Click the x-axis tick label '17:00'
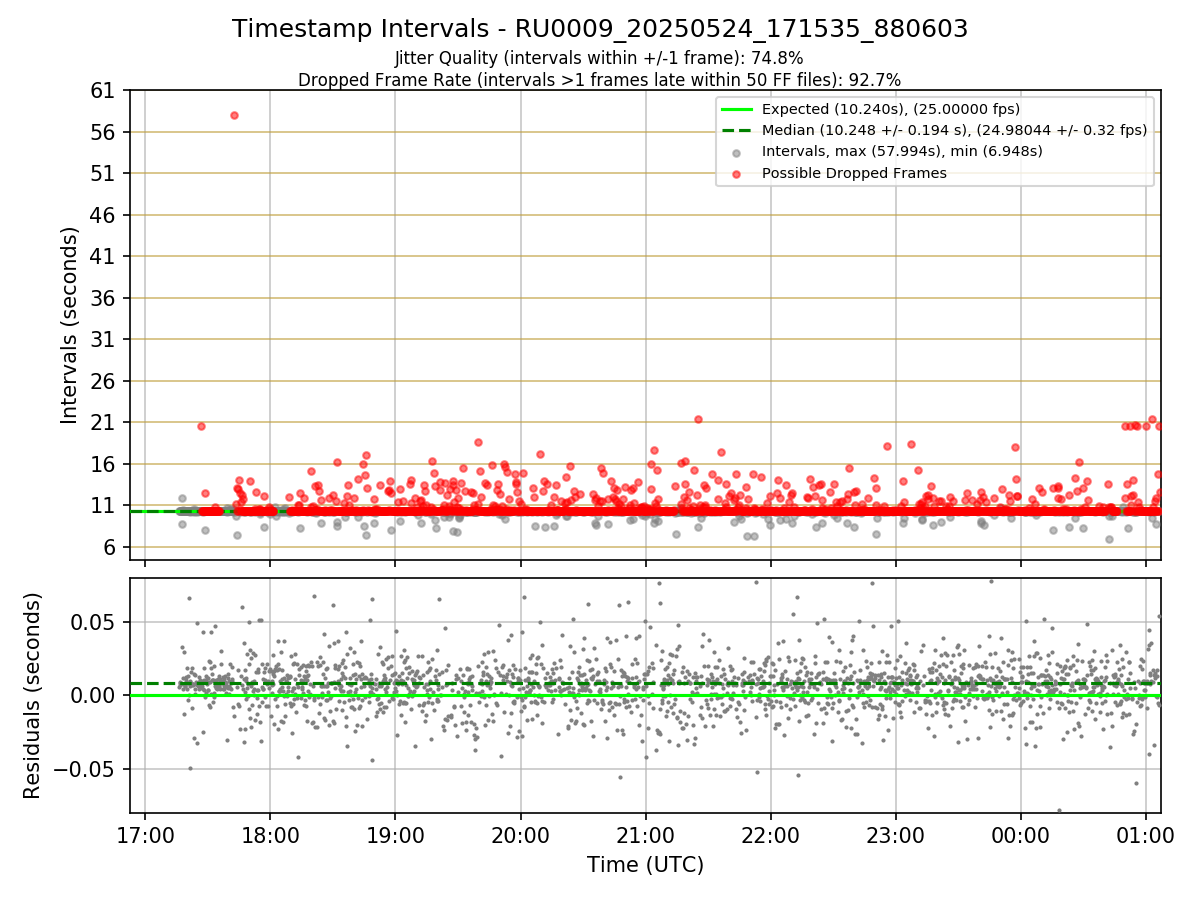1200x900 pixels. tap(145, 834)
